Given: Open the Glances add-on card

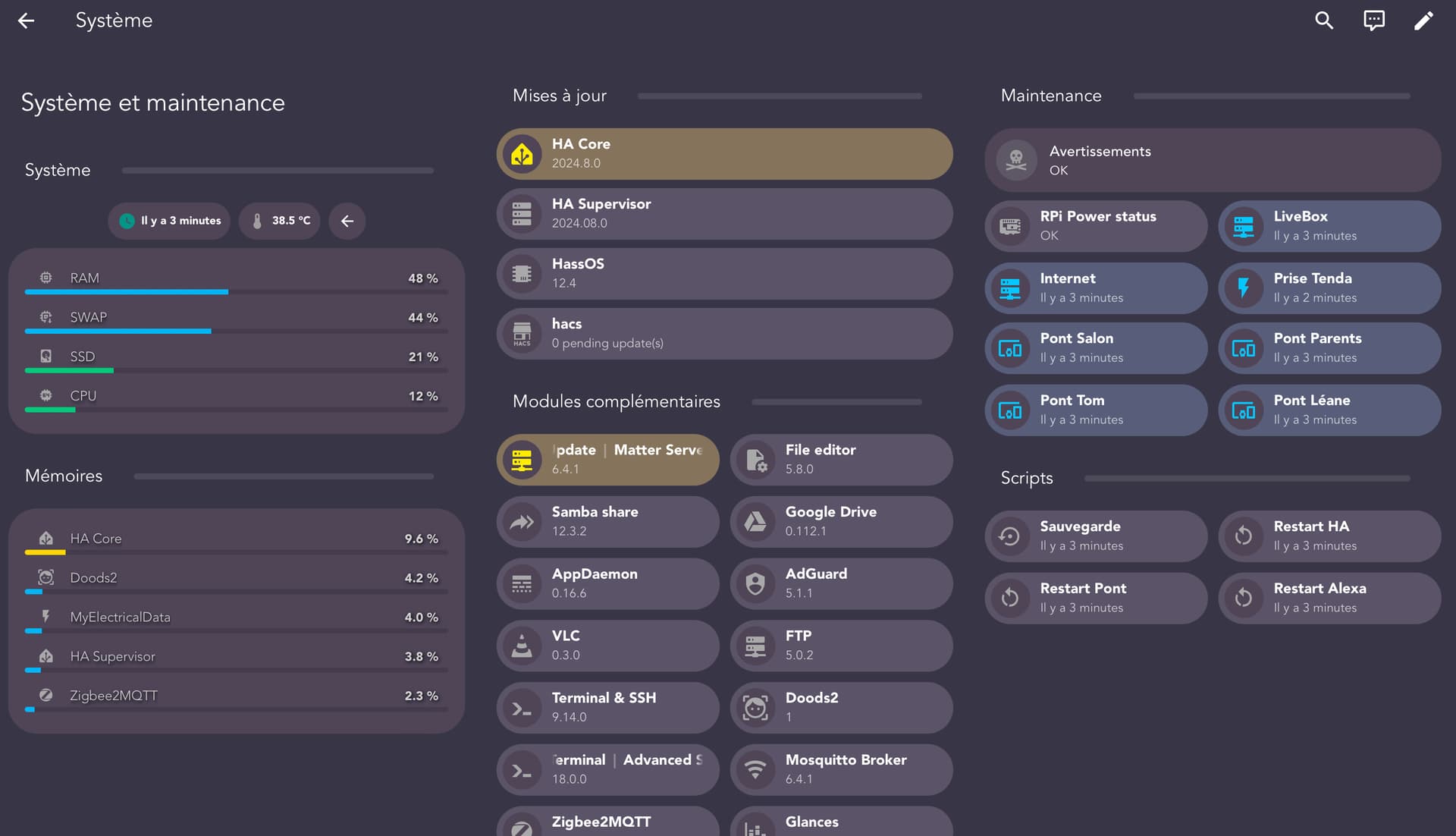Looking at the screenshot, I should (841, 822).
